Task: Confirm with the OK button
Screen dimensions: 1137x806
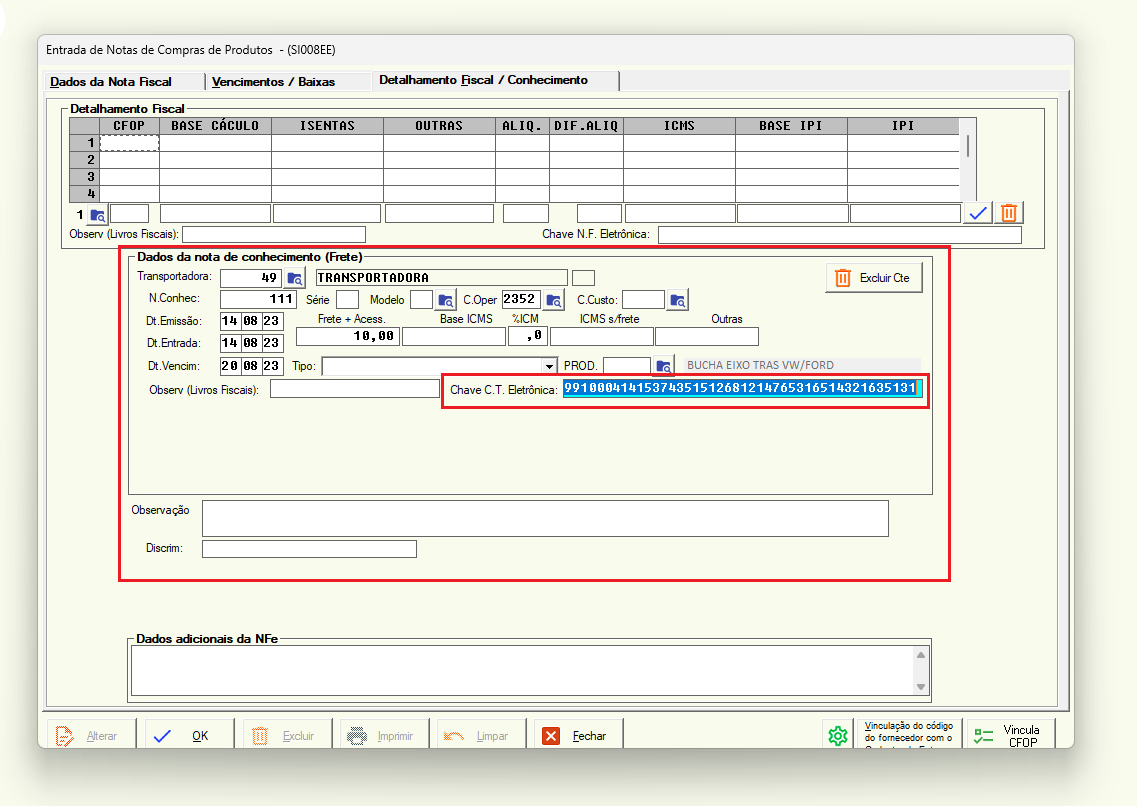Action: tap(190, 736)
